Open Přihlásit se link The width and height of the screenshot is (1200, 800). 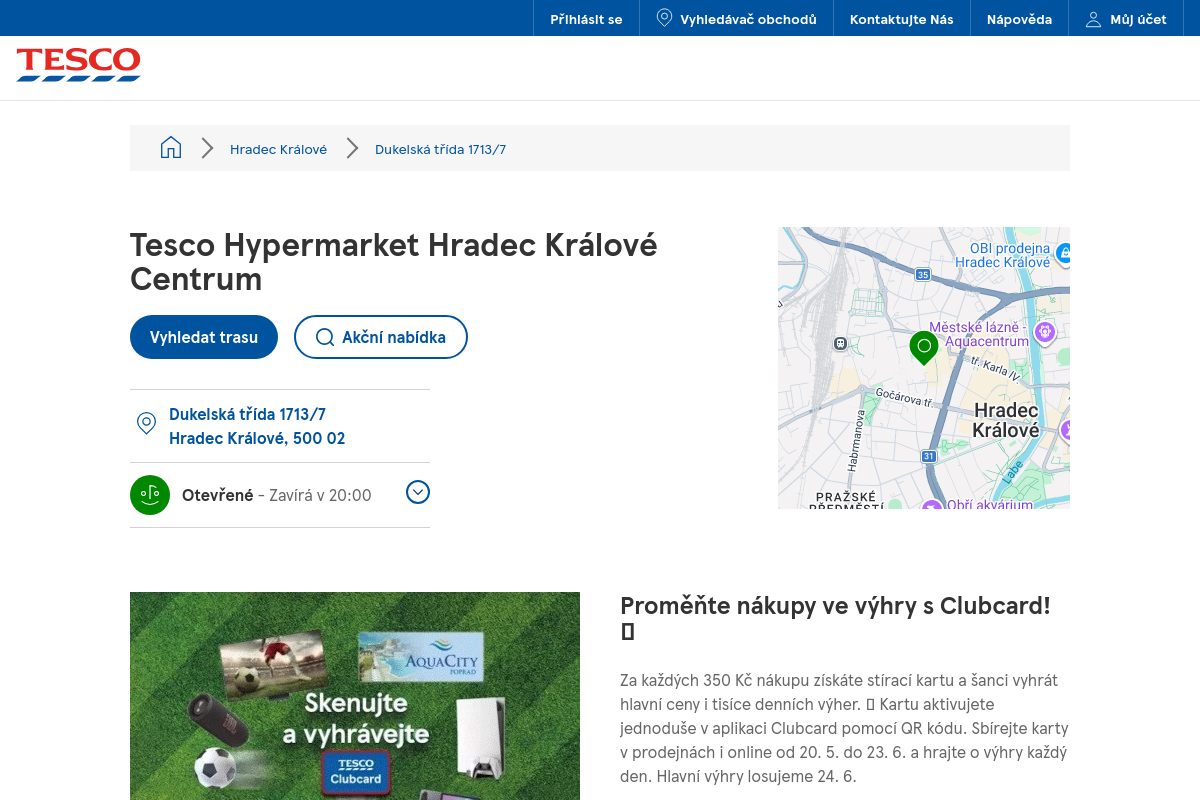(x=586, y=19)
